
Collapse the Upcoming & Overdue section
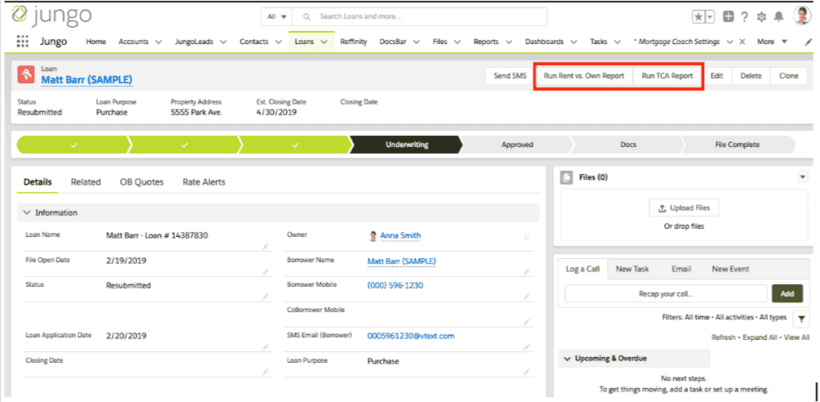tap(568, 358)
